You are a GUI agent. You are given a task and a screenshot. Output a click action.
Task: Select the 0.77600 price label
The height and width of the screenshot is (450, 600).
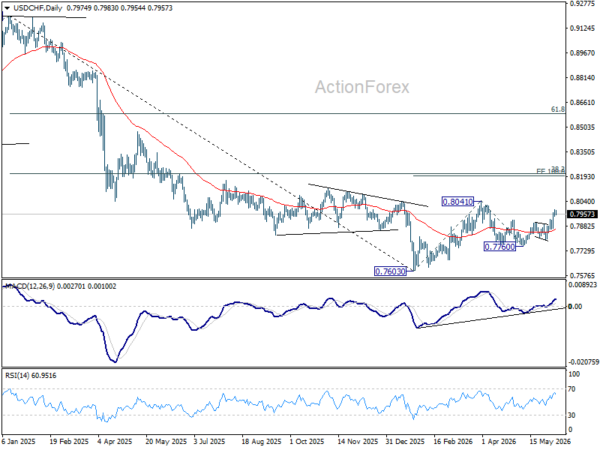(x=500, y=247)
